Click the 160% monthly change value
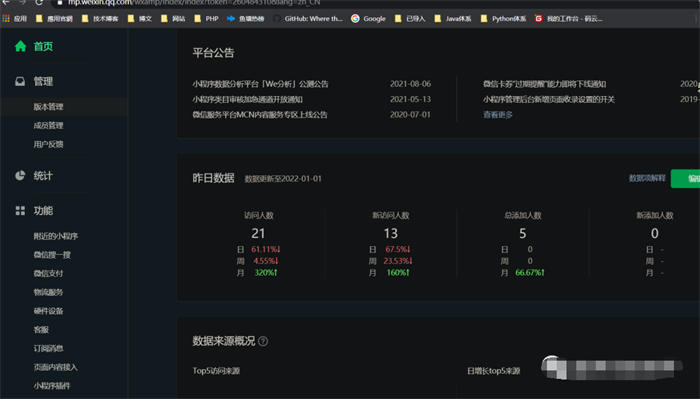 pyautogui.click(x=398, y=272)
